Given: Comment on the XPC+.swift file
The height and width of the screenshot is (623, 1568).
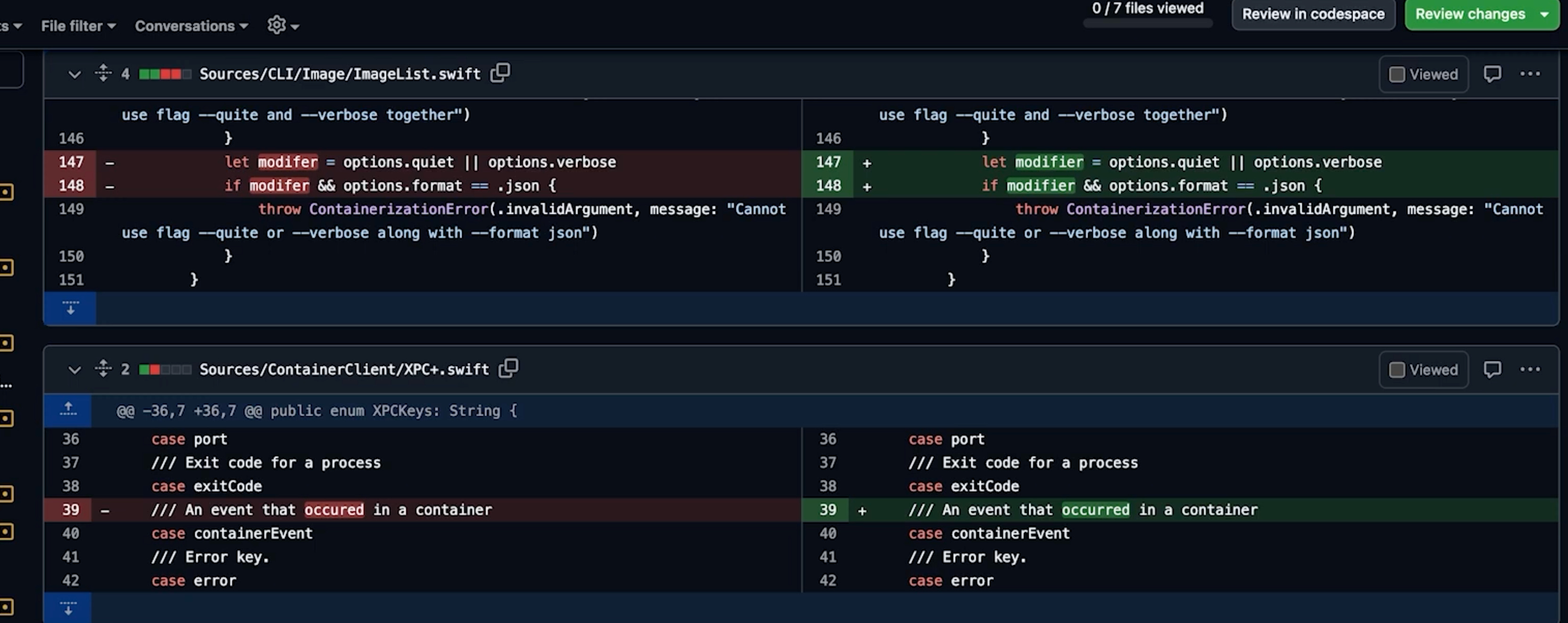Looking at the screenshot, I should tap(1492, 370).
